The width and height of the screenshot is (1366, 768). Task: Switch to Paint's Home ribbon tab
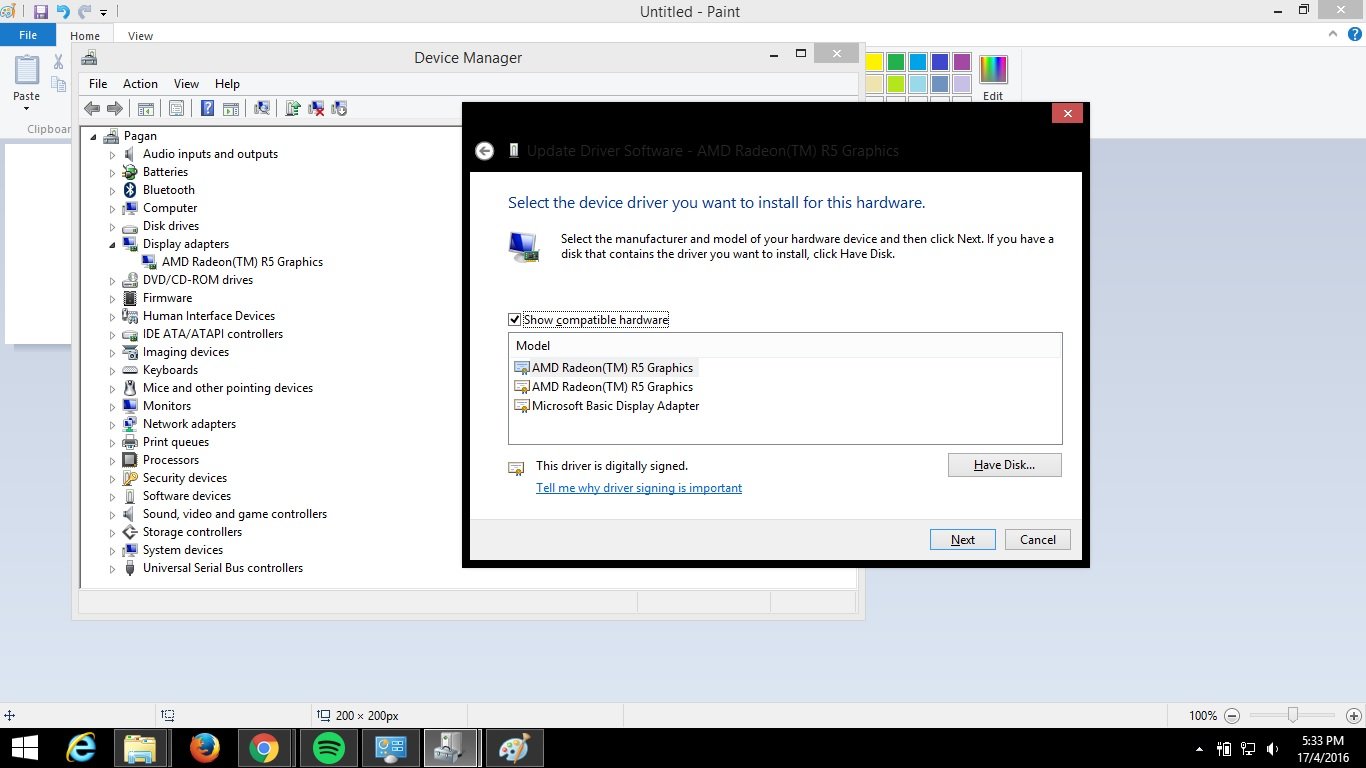coord(85,36)
